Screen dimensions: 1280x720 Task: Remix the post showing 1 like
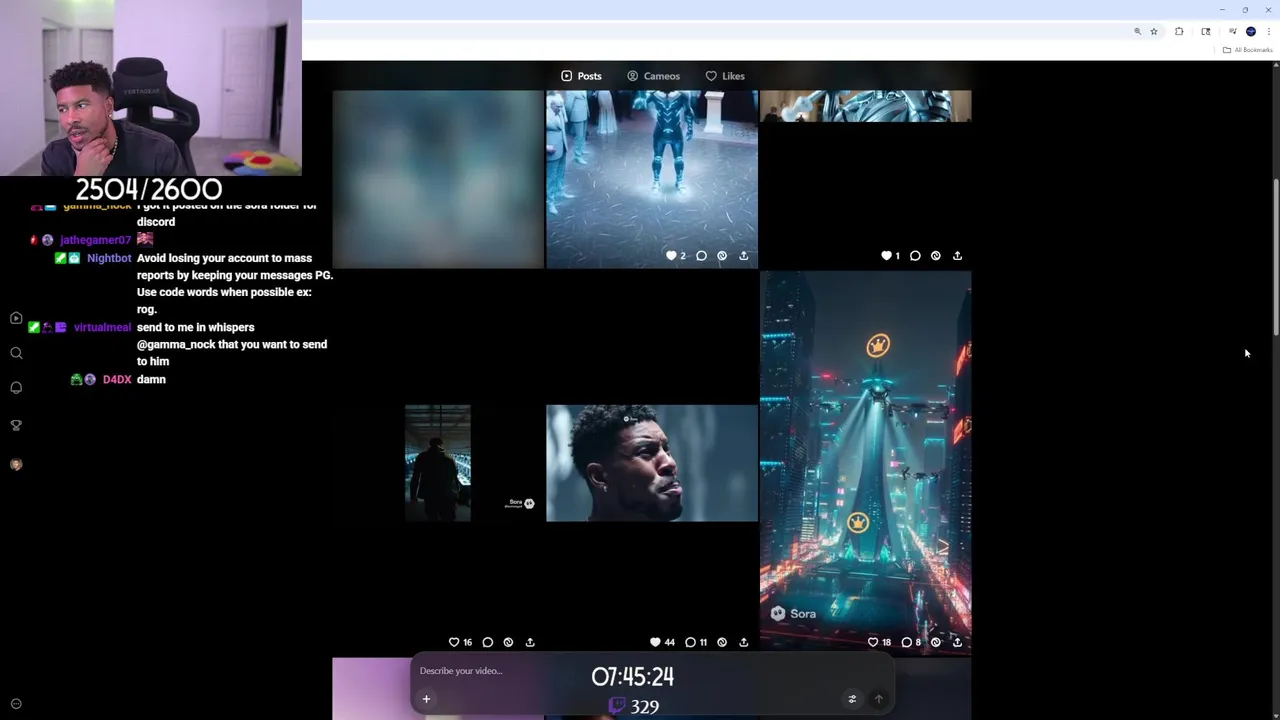point(936,256)
